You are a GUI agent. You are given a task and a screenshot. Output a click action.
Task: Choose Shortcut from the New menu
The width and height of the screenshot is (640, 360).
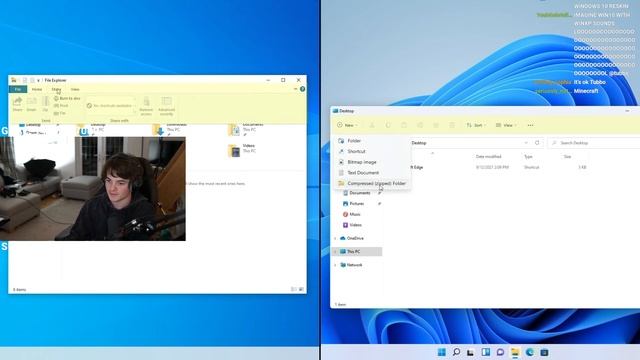(x=373, y=151)
